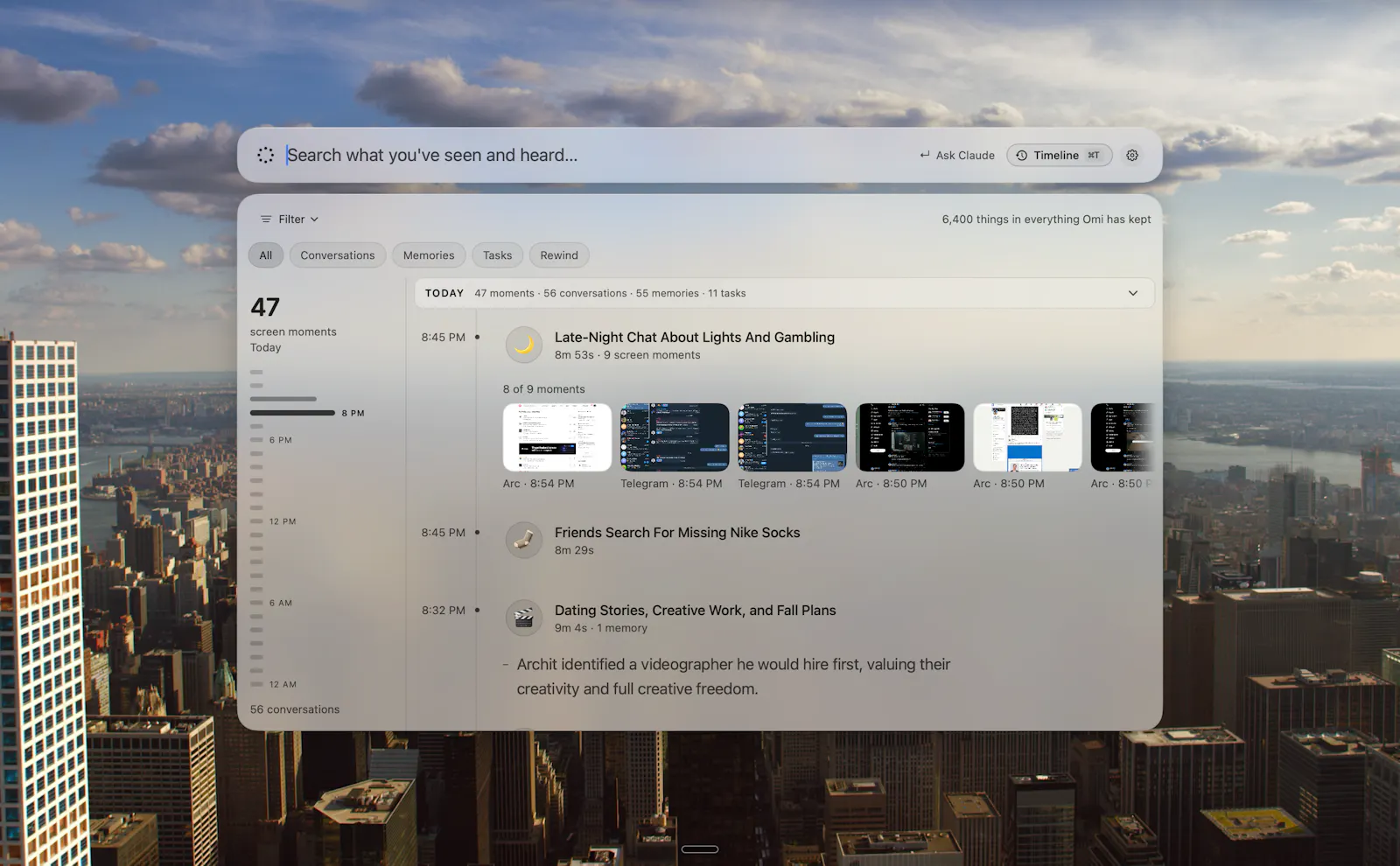
Task: Toggle the Rewind filter chip
Action: coord(559,255)
